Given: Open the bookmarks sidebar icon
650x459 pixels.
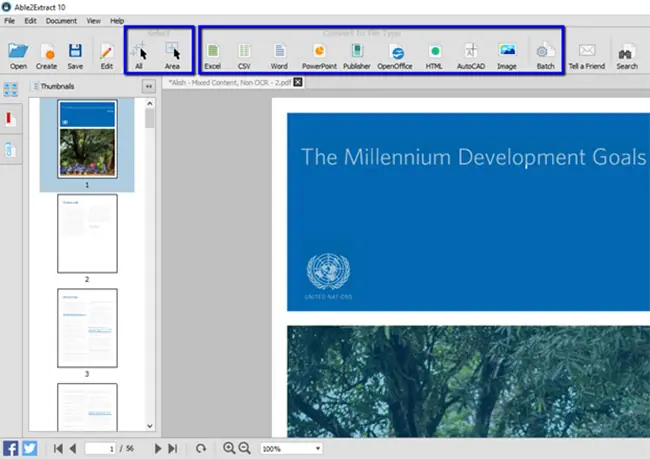Looking at the screenshot, I should [x=10, y=119].
